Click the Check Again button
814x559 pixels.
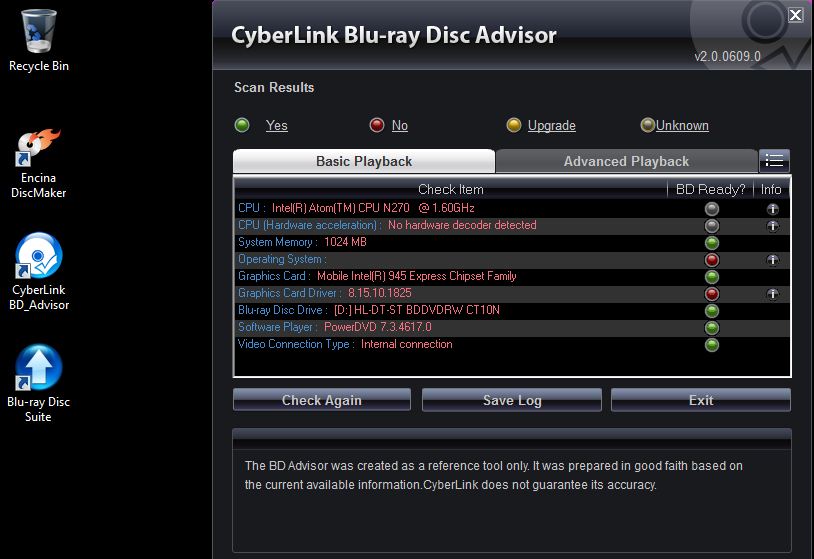coord(322,400)
